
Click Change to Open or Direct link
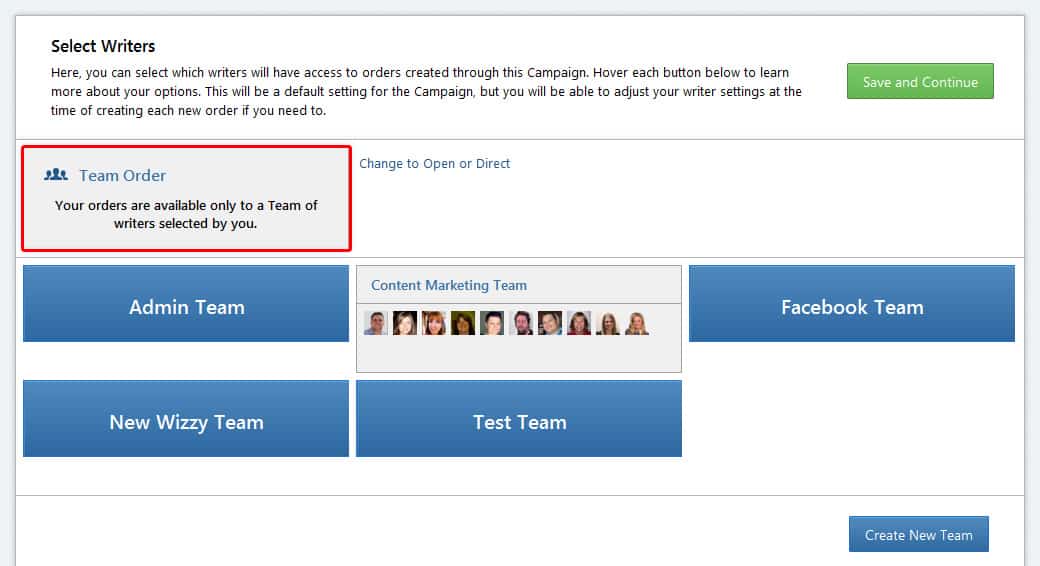click(434, 163)
